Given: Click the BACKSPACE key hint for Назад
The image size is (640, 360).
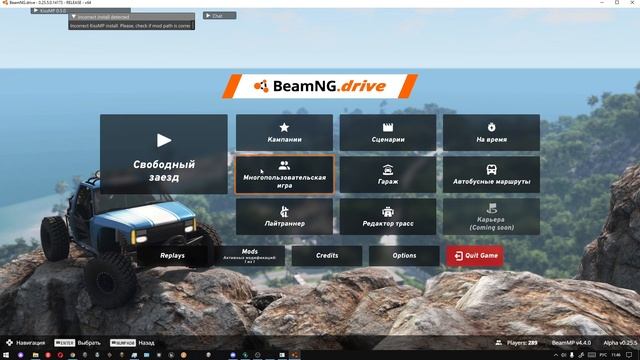Looking at the screenshot, I should click(x=123, y=343).
